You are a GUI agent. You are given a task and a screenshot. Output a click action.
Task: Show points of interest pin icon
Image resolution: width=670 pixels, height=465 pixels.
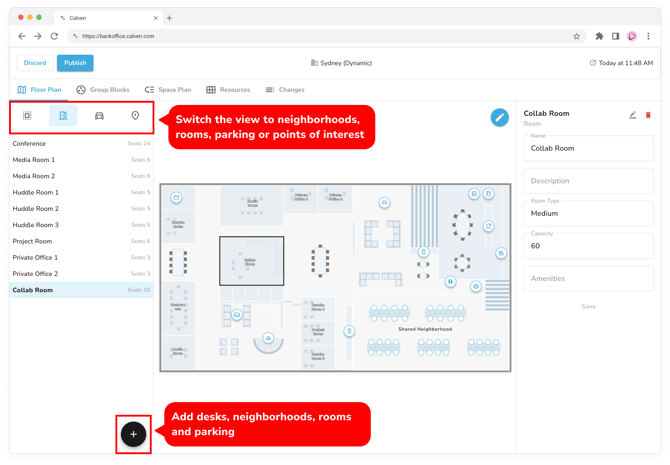pos(135,116)
